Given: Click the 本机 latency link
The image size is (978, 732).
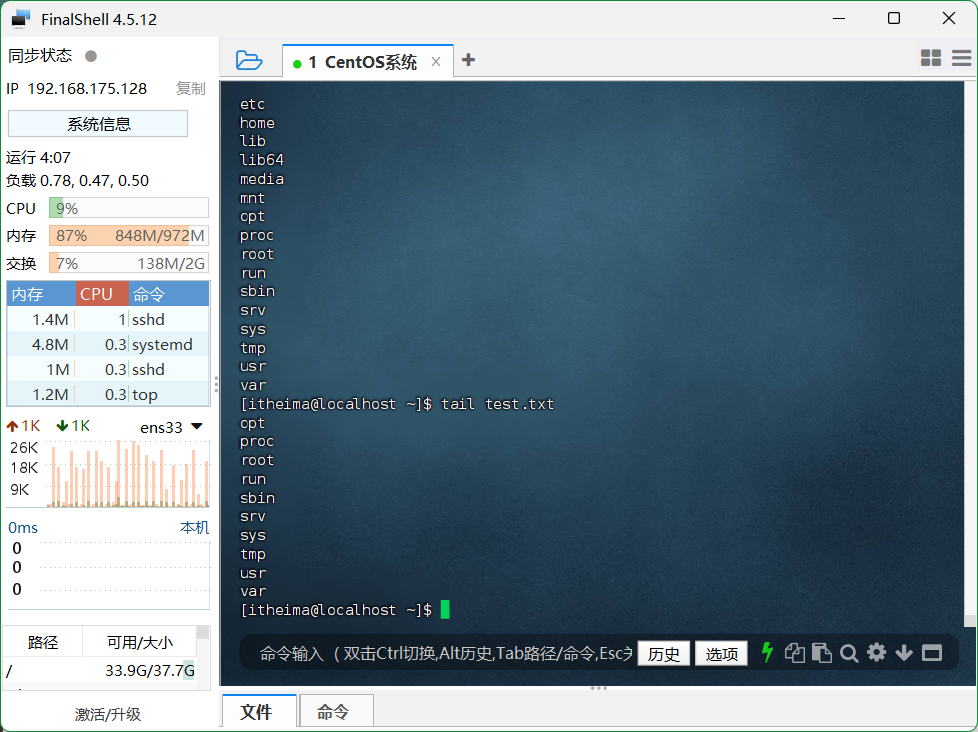Looking at the screenshot, I should pos(194,527).
